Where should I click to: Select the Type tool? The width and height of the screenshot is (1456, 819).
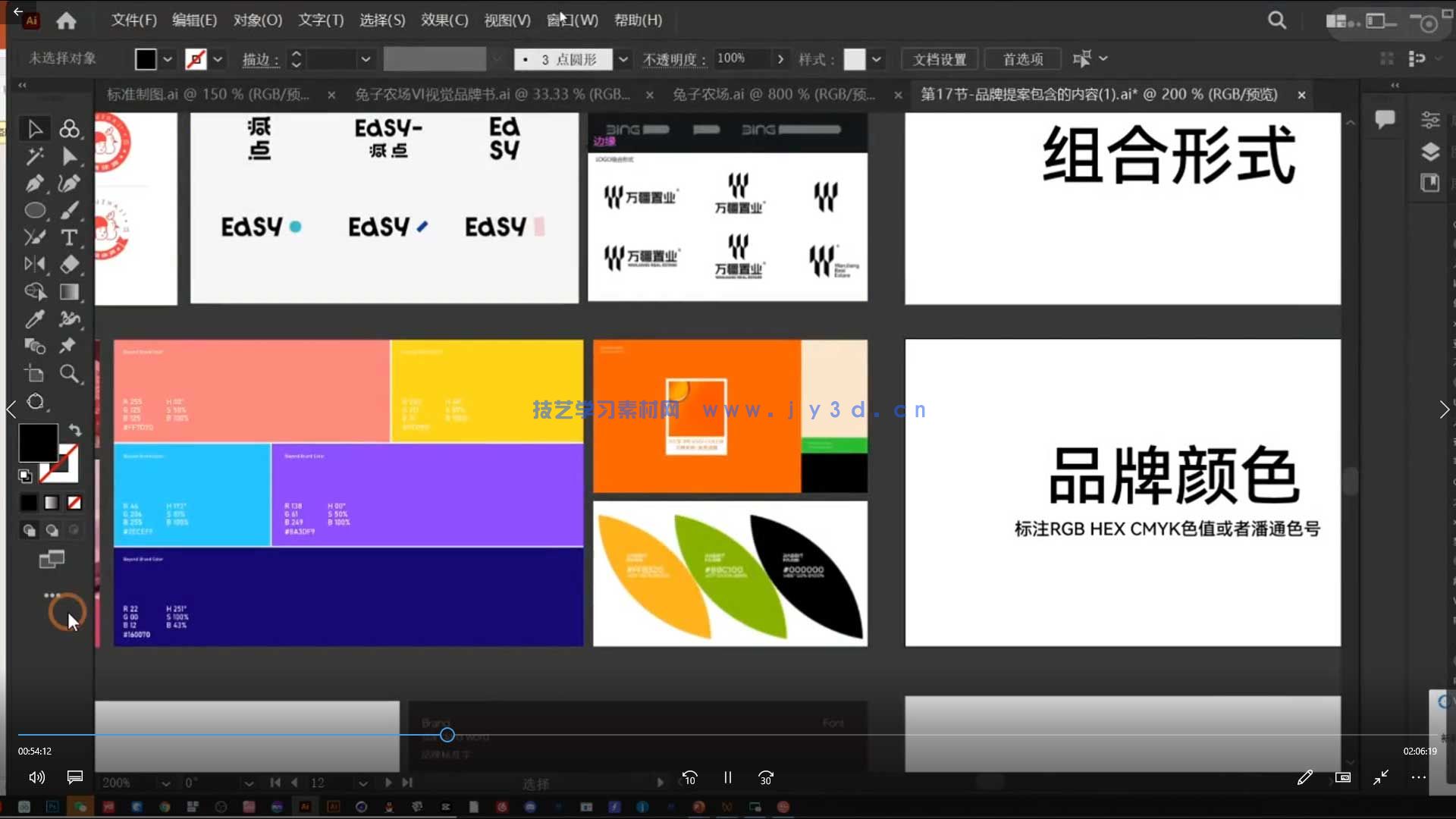click(69, 237)
